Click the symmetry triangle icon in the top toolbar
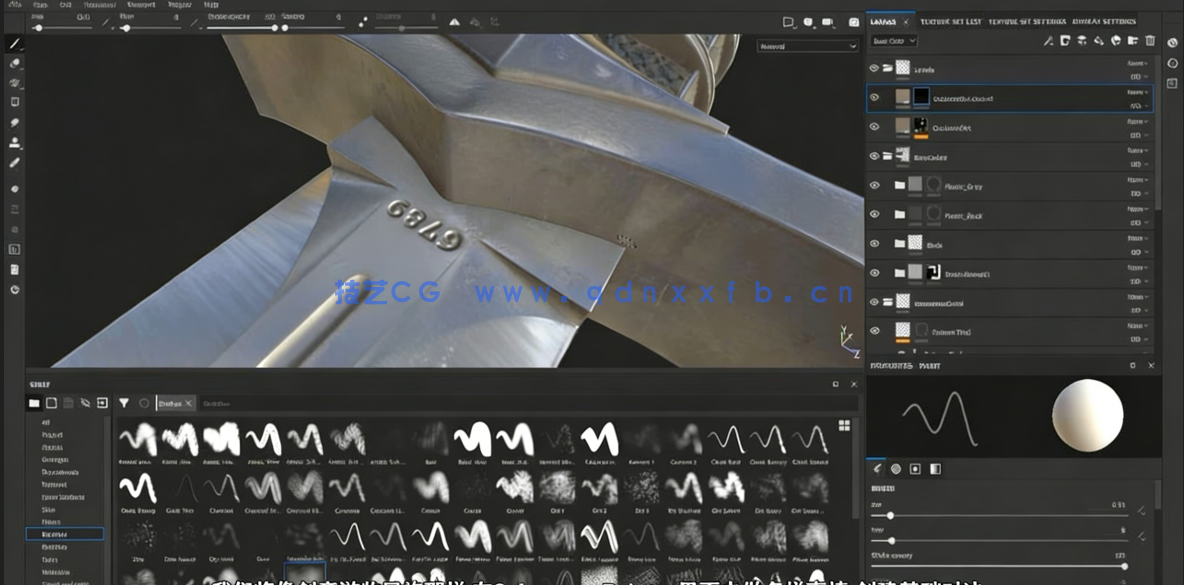The height and width of the screenshot is (585, 1184). pyautogui.click(x=455, y=22)
